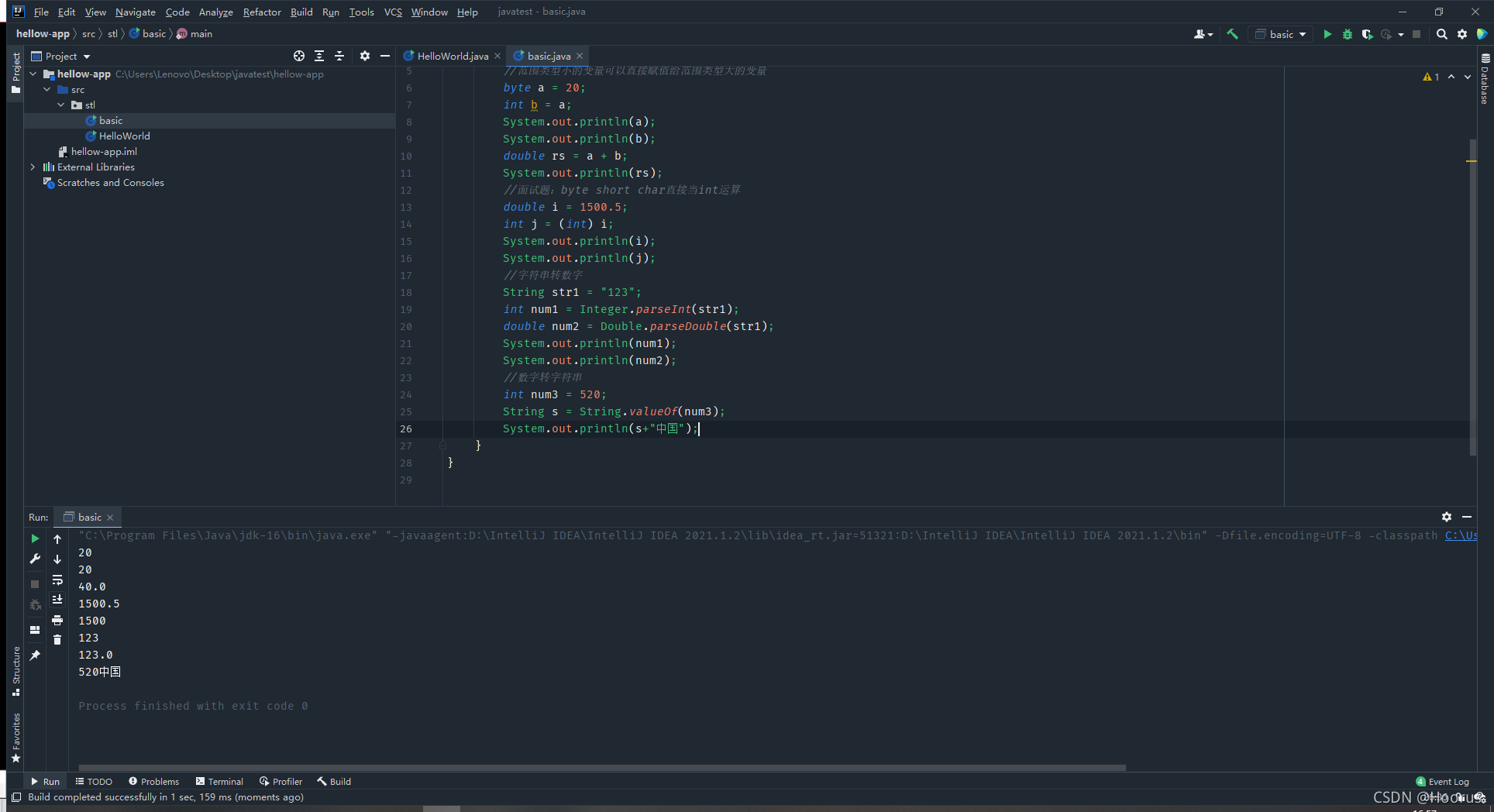
Task: Open TODO tool window tab
Action: tap(94, 781)
